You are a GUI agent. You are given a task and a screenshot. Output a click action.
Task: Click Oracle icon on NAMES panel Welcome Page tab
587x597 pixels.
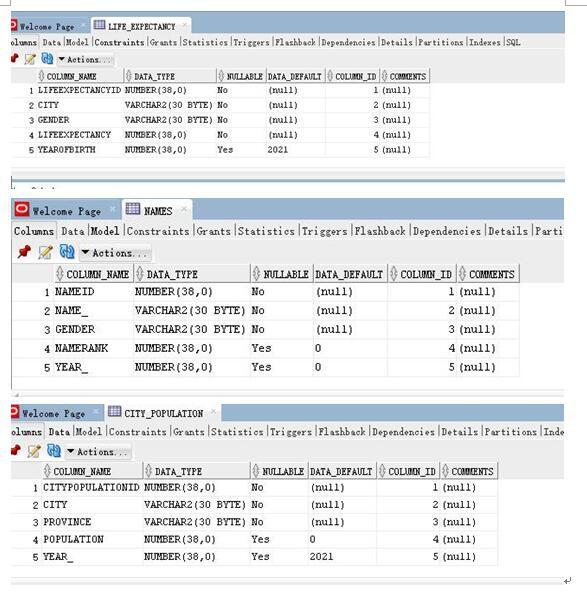tap(22, 209)
